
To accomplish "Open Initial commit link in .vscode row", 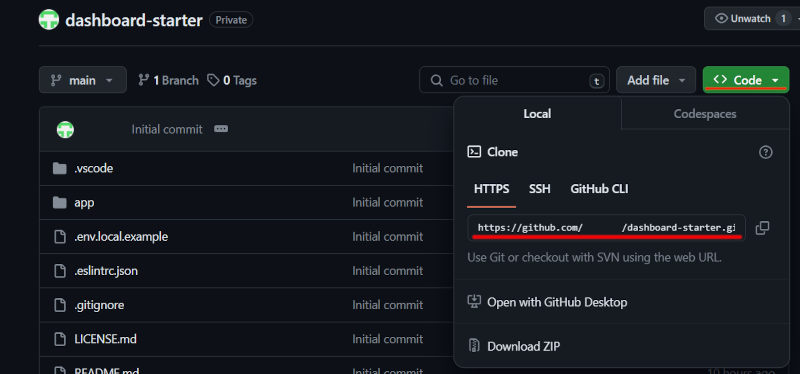I will (387, 168).
